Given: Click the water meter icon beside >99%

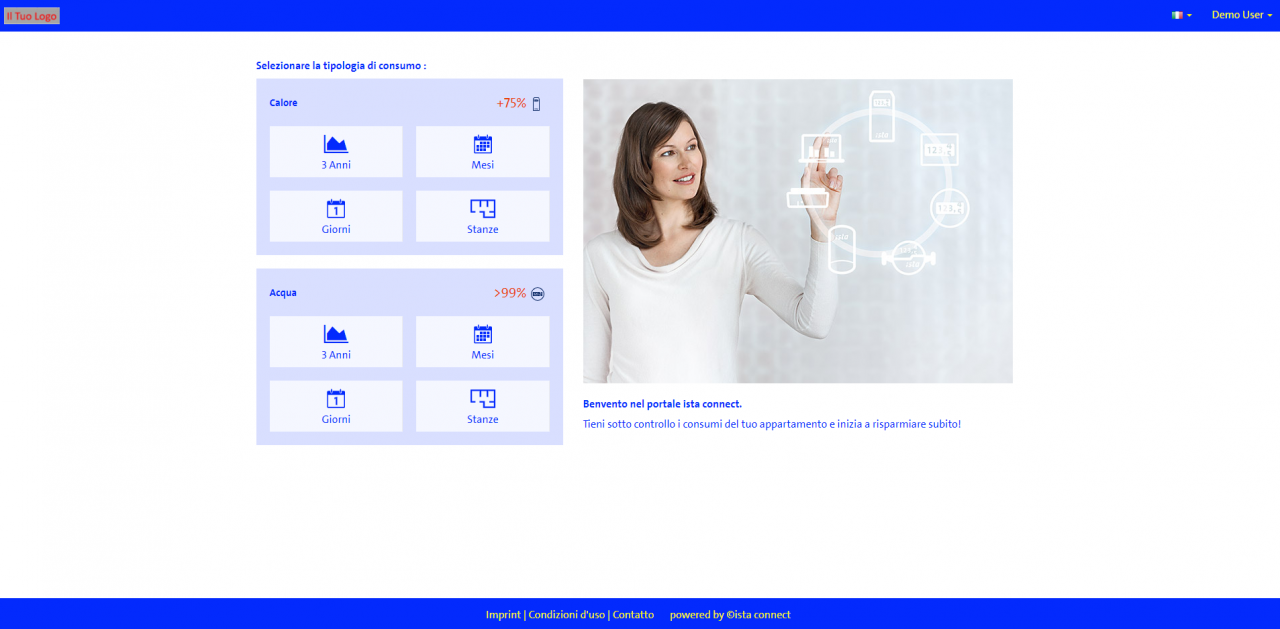Looking at the screenshot, I should click(x=538, y=293).
